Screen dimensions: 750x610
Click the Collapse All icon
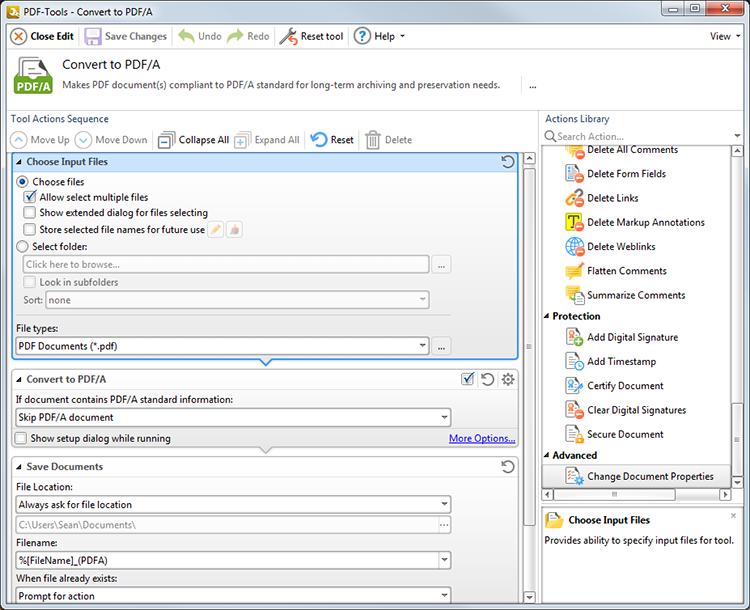(x=166, y=140)
